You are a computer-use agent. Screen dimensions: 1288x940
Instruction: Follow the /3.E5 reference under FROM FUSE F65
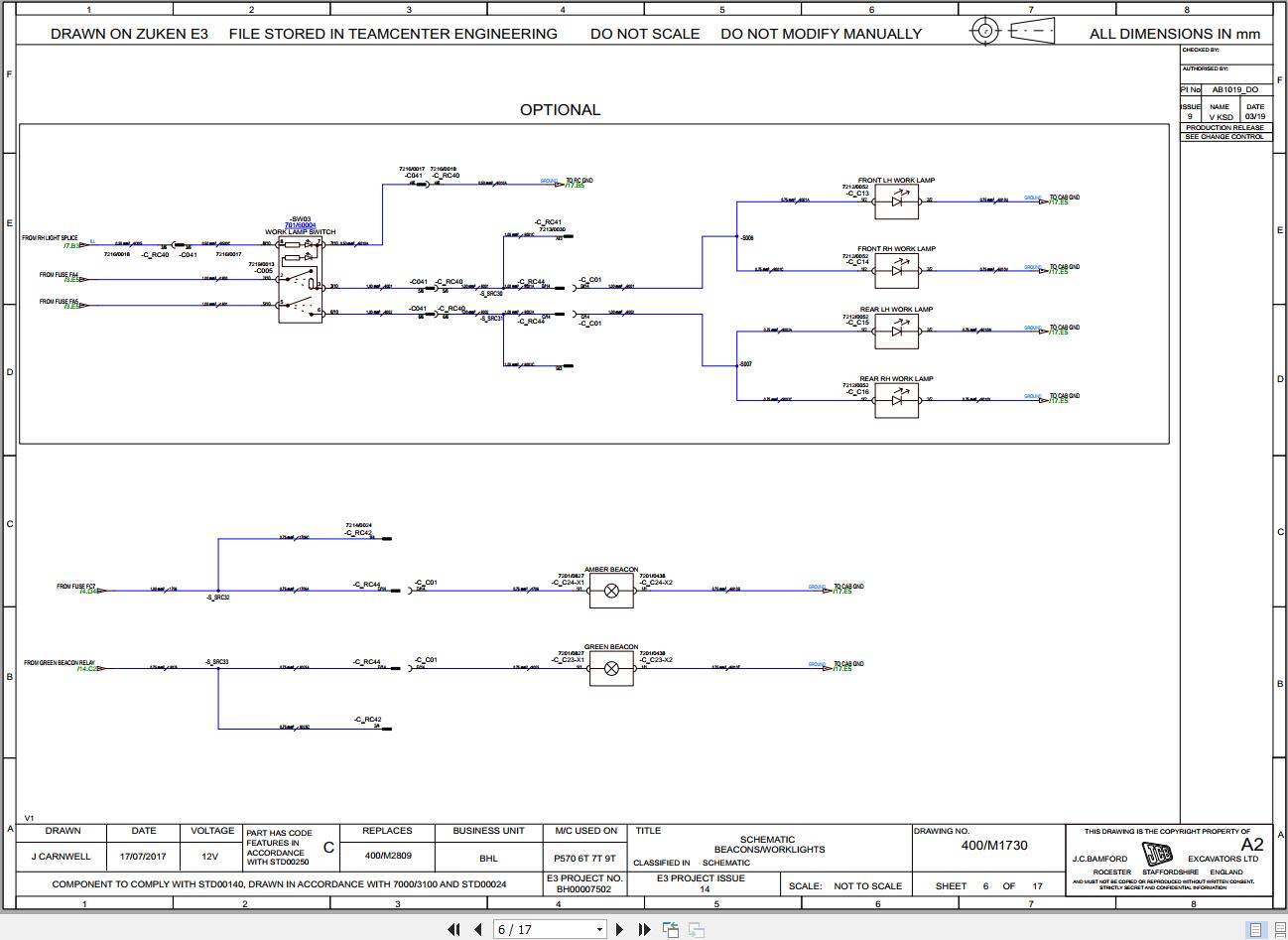[x=72, y=307]
